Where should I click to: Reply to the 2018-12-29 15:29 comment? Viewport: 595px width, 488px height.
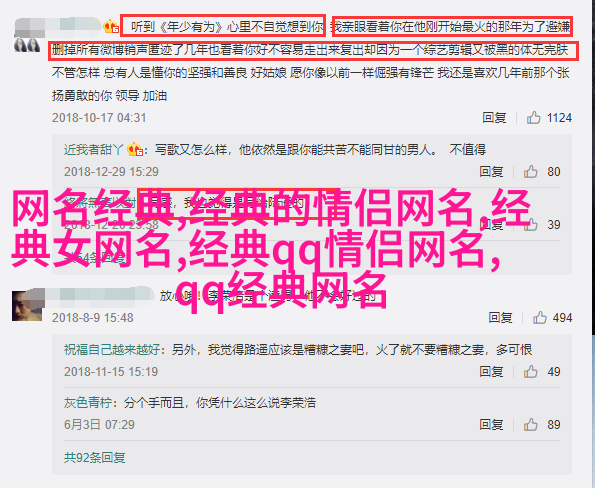(x=491, y=172)
